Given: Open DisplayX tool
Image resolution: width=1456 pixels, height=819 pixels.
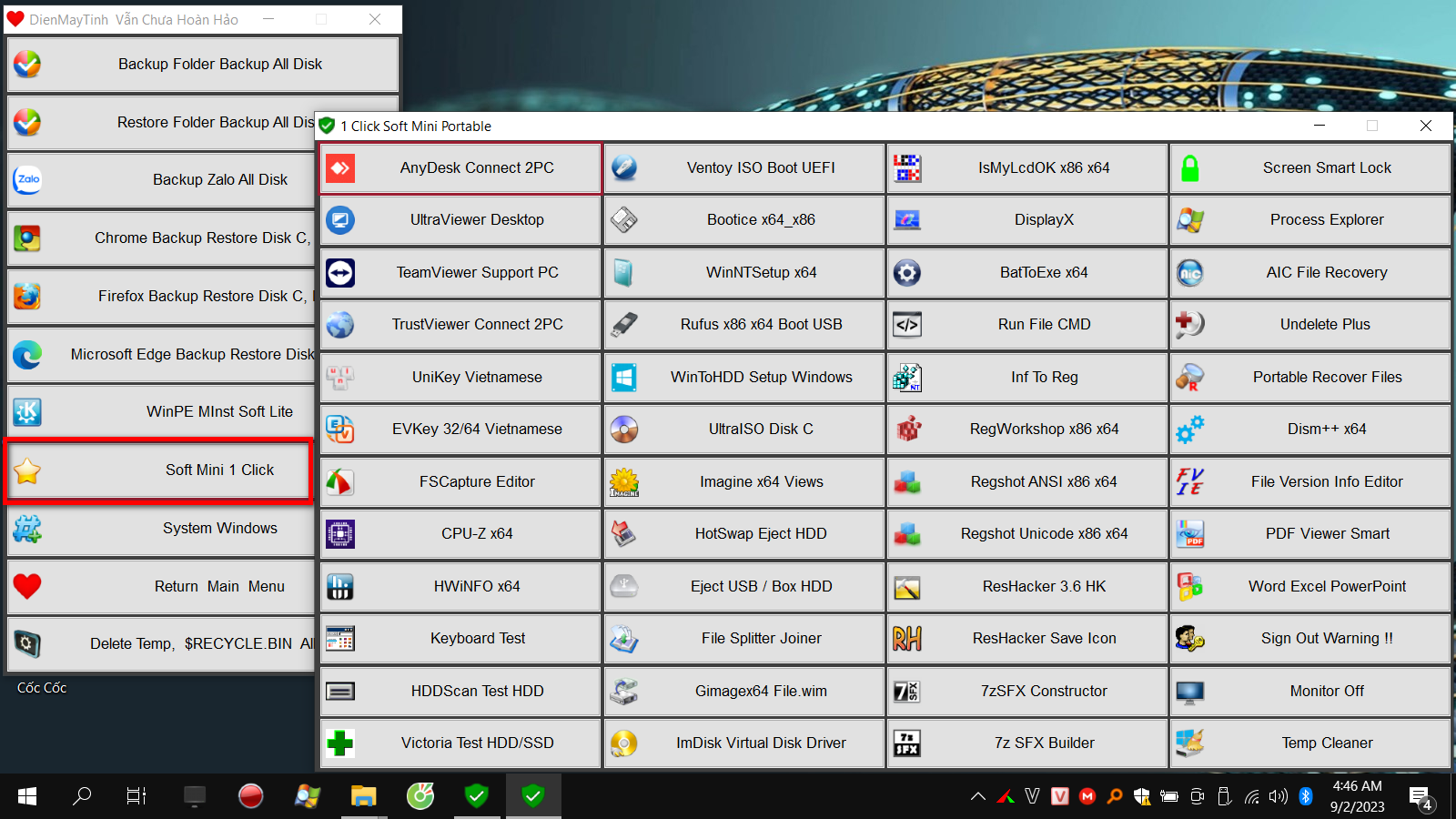Looking at the screenshot, I should 1027,220.
